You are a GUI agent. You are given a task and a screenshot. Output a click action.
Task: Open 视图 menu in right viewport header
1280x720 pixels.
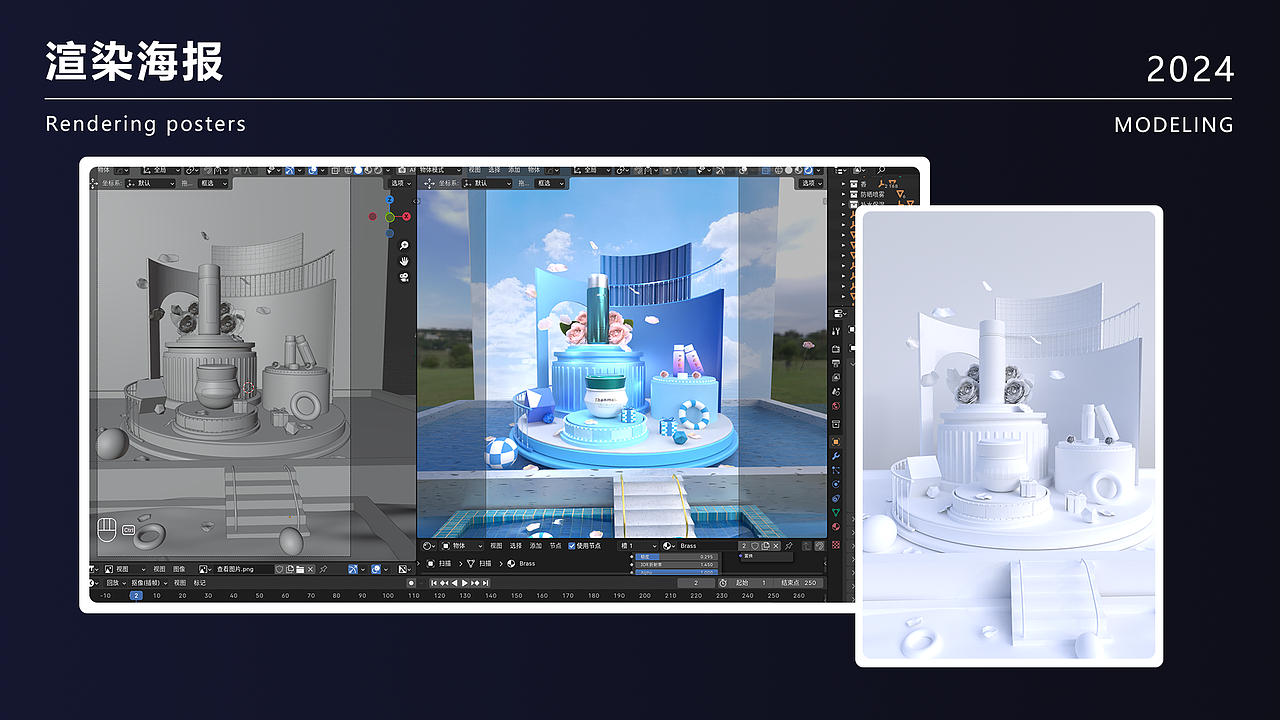point(474,171)
